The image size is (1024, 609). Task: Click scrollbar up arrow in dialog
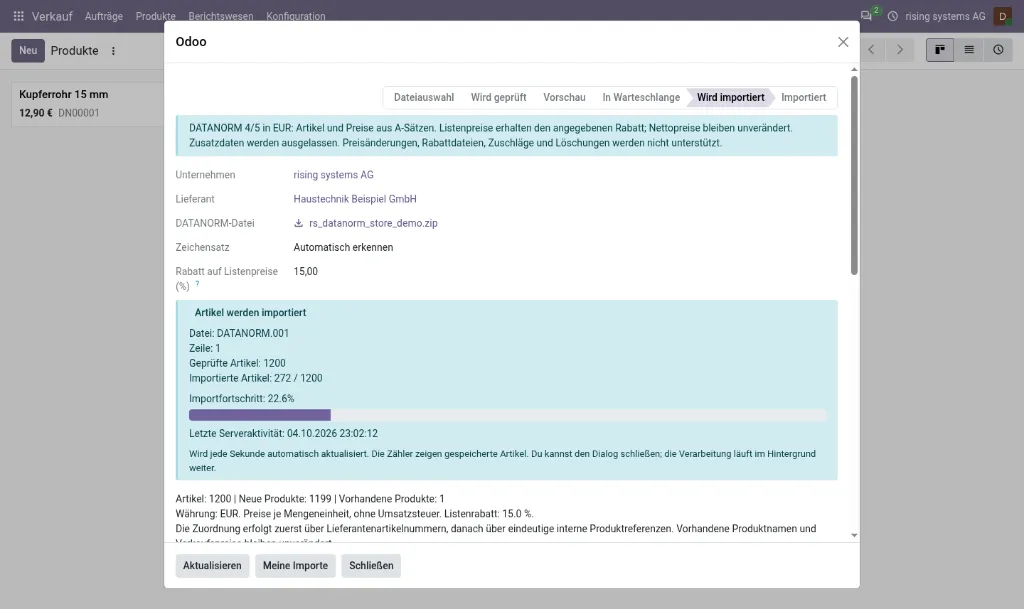pyautogui.click(x=854, y=69)
